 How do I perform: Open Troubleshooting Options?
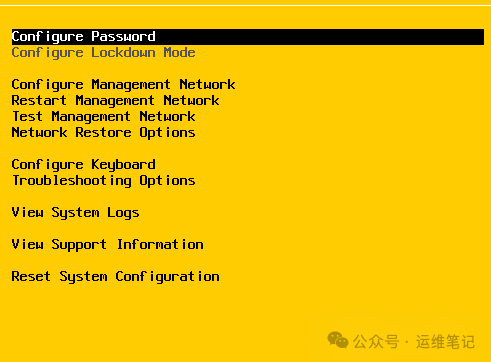104,181
